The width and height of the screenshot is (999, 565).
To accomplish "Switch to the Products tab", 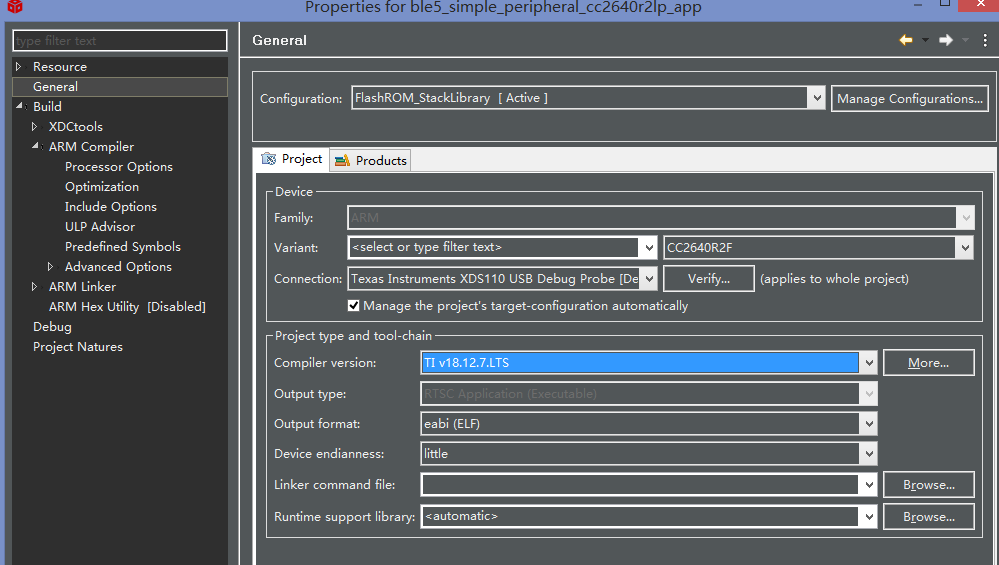I will click(x=371, y=161).
